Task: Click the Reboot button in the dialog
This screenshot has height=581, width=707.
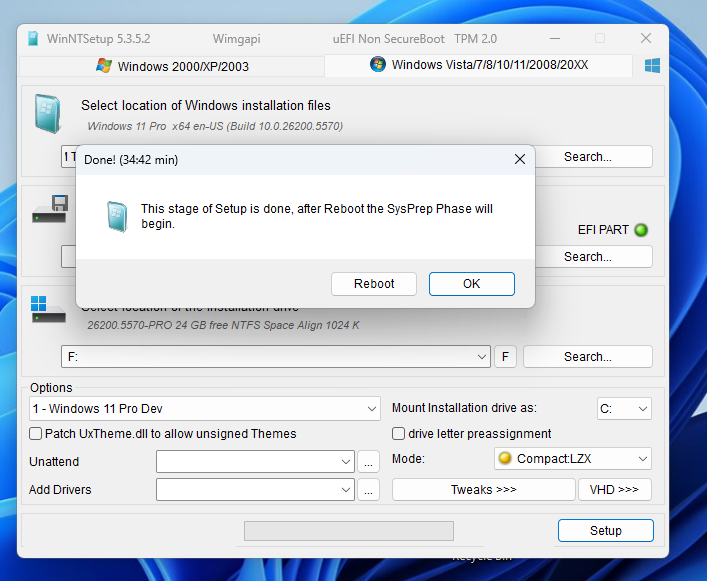Action: pyautogui.click(x=374, y=284)
